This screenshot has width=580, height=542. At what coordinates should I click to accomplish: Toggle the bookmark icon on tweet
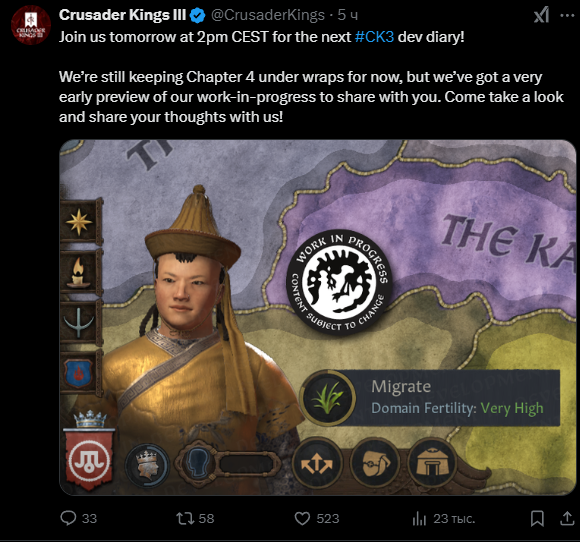(x=537, y=518)
